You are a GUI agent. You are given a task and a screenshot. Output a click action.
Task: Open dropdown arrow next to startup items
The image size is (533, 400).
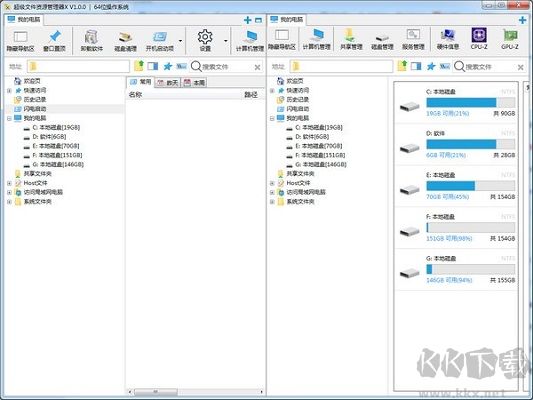(180, 41)
